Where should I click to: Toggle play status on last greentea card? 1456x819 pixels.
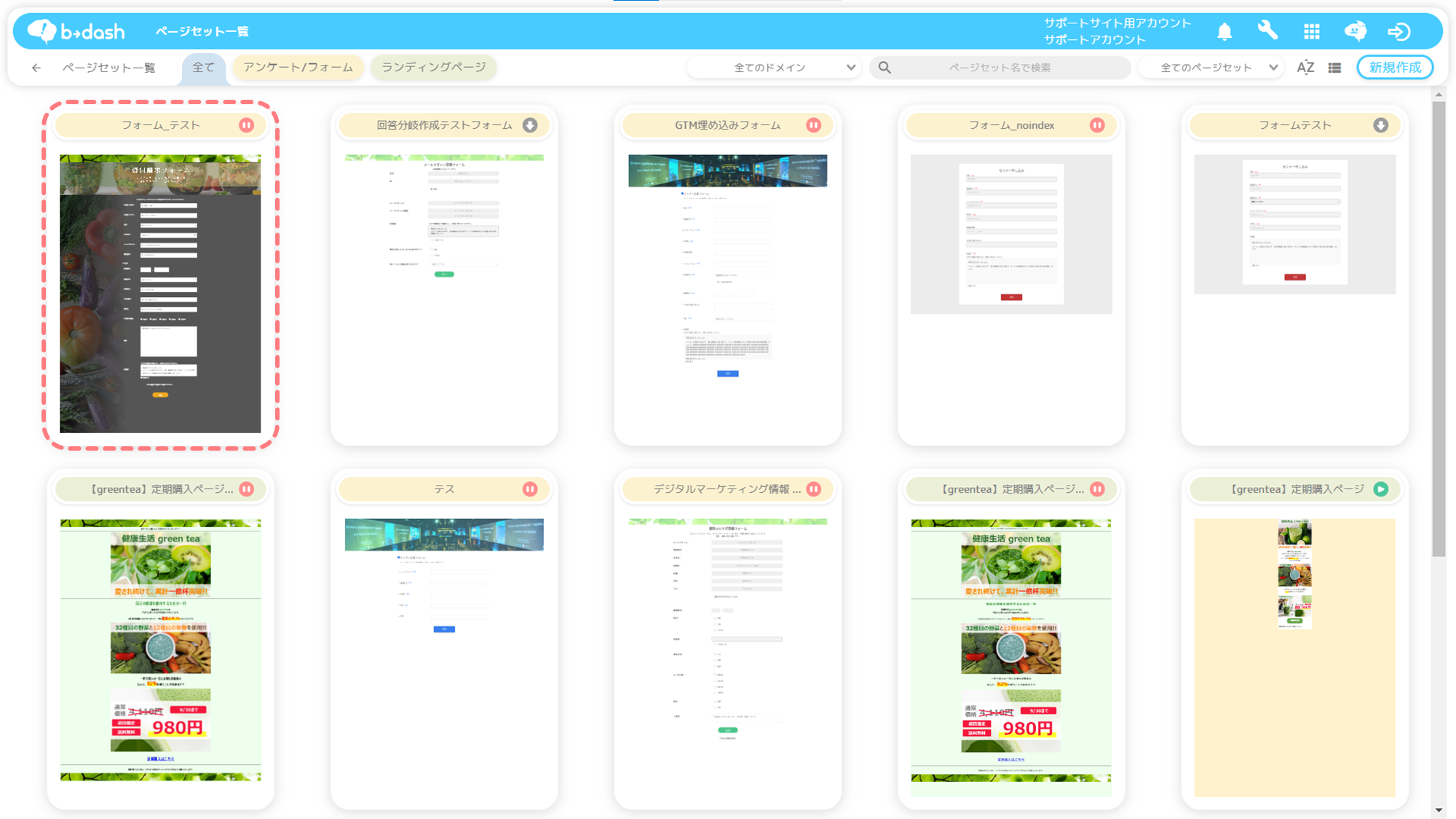tap(1380, 489)
